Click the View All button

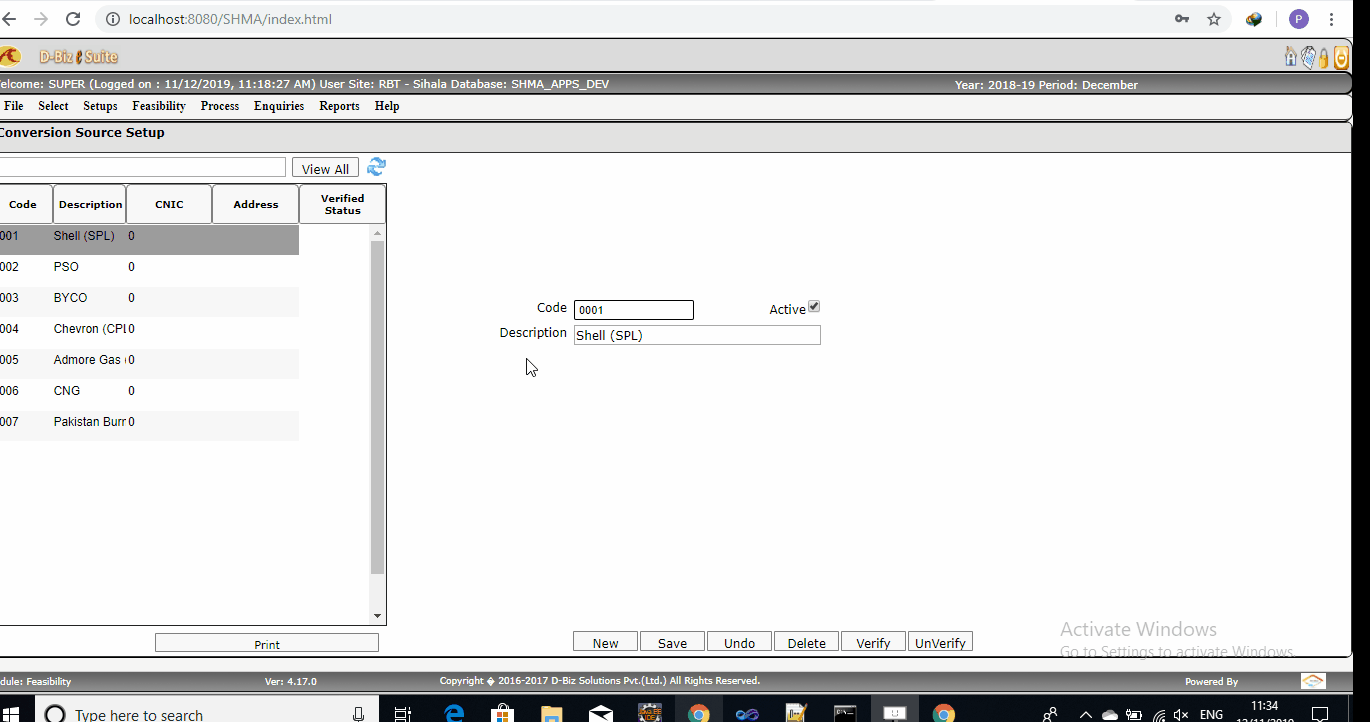coord(325,167)
